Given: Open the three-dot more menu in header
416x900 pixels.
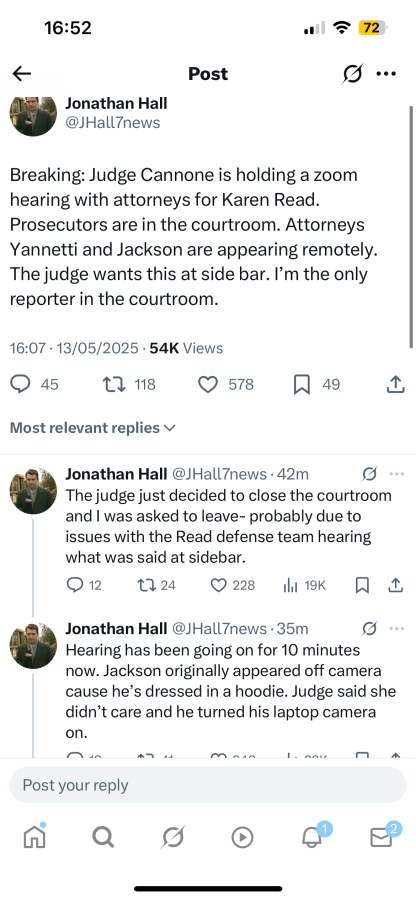Looking at the screenshot, I should (x=386, y=73).
